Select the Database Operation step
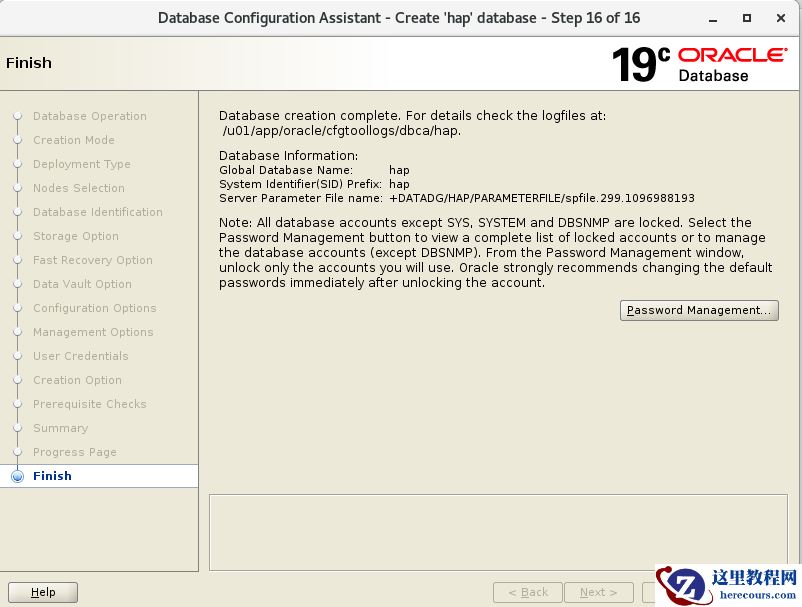 (90, 116)
